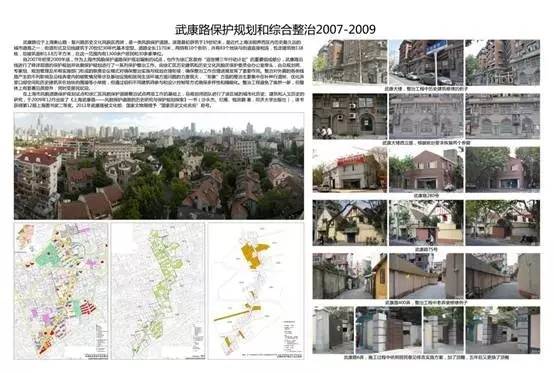This screenshot has height=373, width=554.
Task: Click the introductory text paragraph block
Action: click(x=159, y=74)
